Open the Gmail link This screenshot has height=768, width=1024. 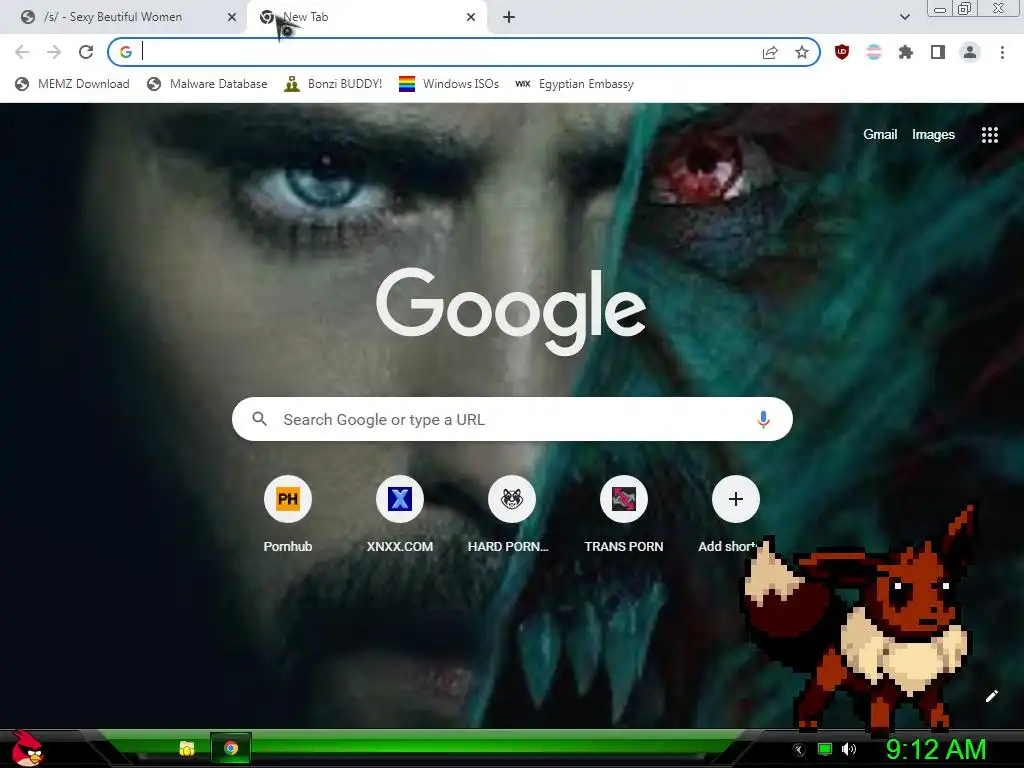coord(880,135)
